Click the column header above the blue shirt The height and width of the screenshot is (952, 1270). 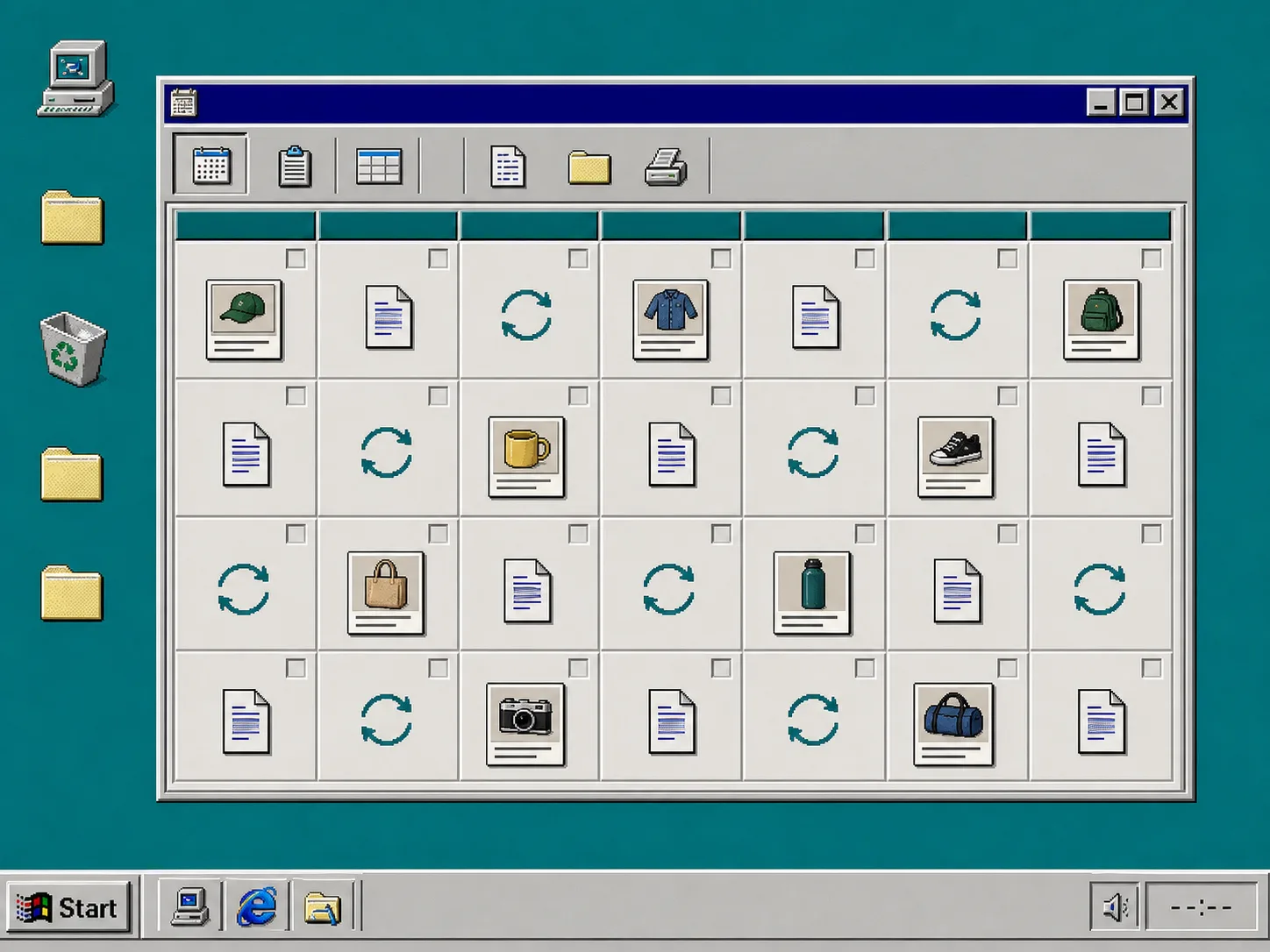671,226
